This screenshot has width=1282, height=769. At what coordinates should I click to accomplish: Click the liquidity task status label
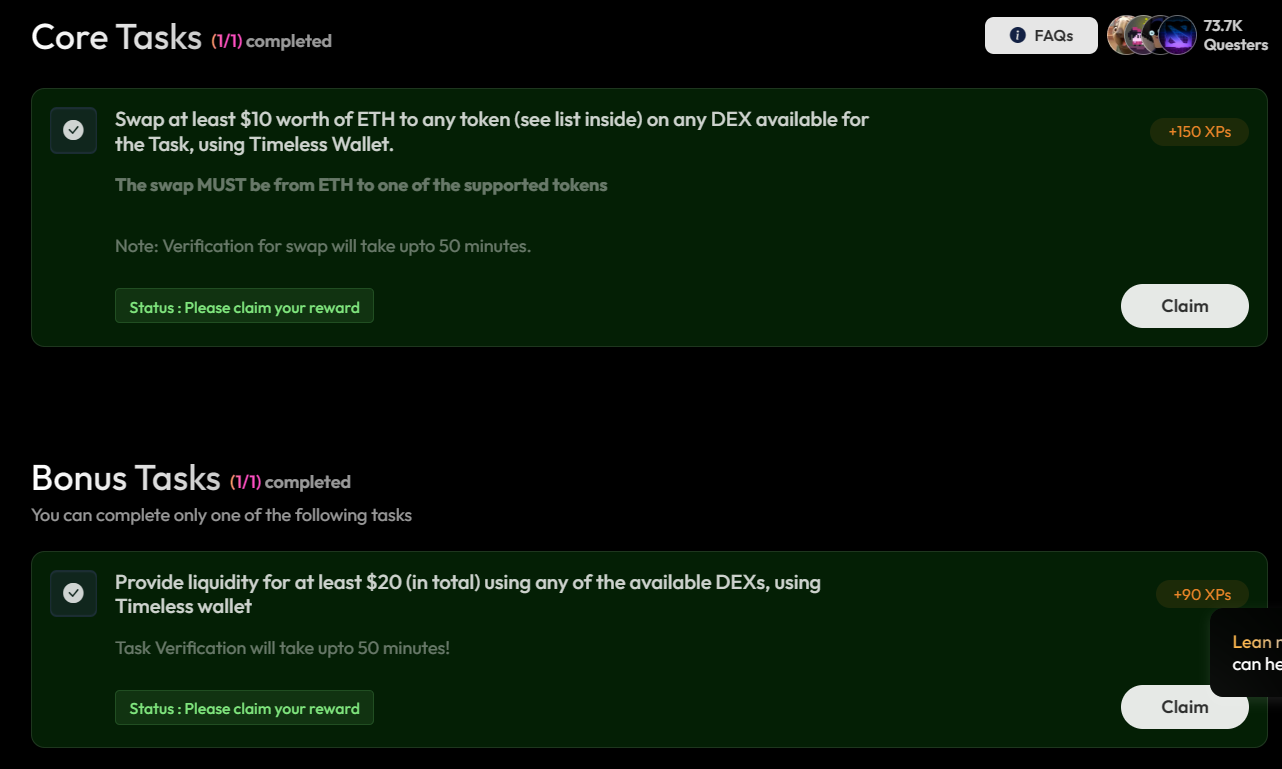pyautogui.click(x=244, y=708)
